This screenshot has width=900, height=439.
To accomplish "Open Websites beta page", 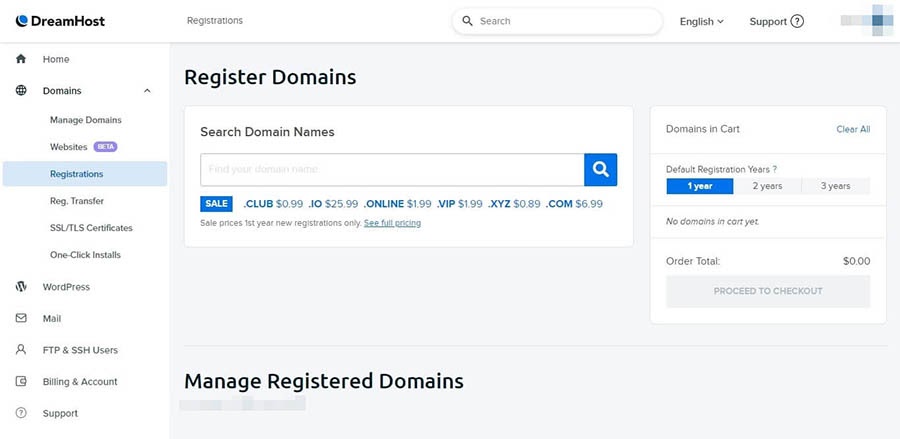I will 68,147.
